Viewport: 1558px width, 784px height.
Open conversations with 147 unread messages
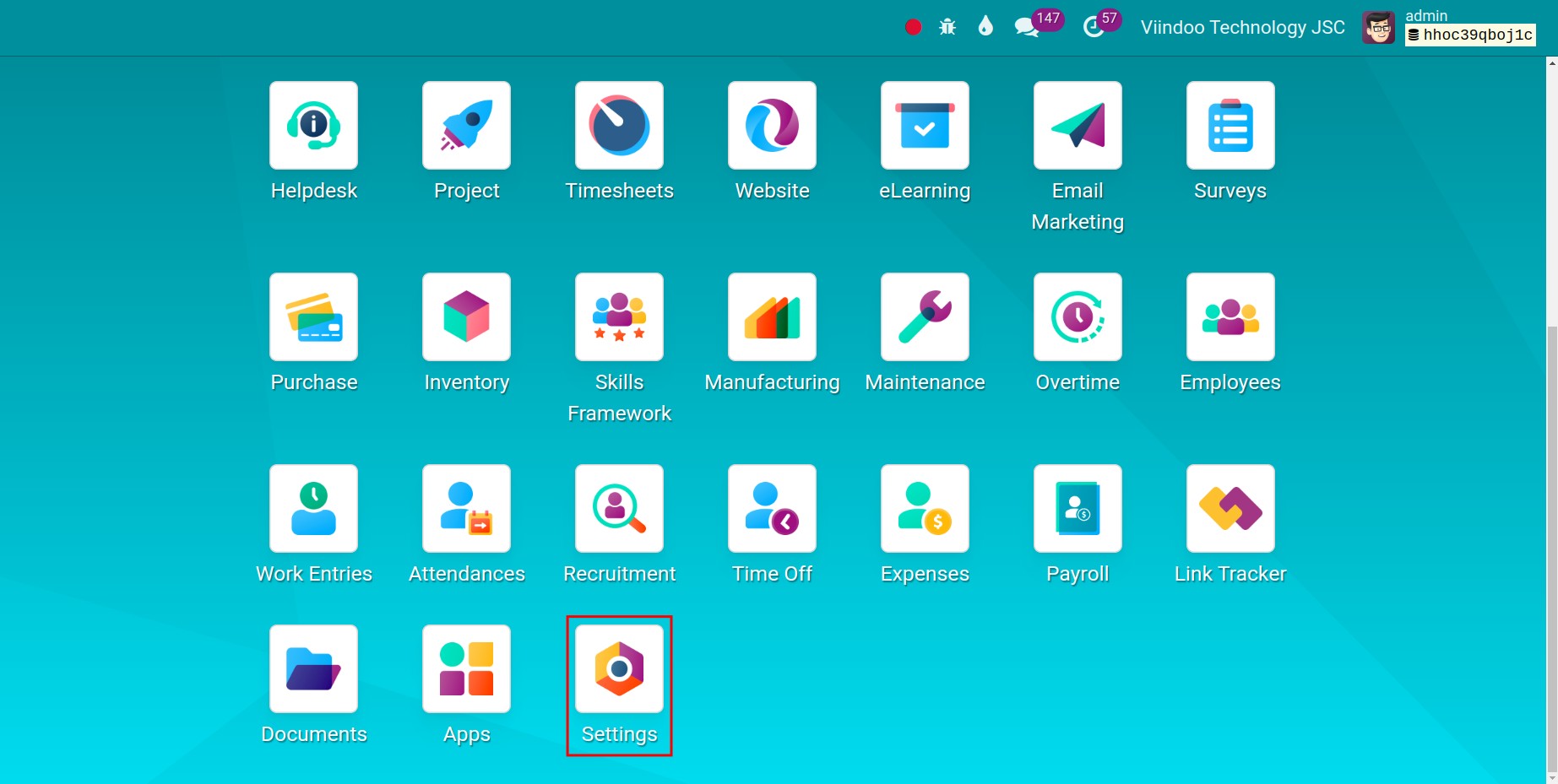1038,24
